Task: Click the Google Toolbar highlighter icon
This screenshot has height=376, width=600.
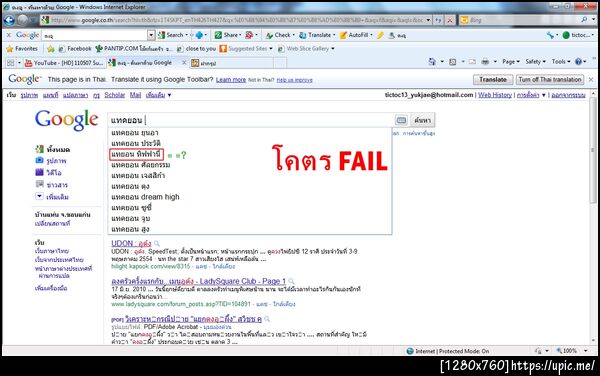Action: click(x=380, y=35)
